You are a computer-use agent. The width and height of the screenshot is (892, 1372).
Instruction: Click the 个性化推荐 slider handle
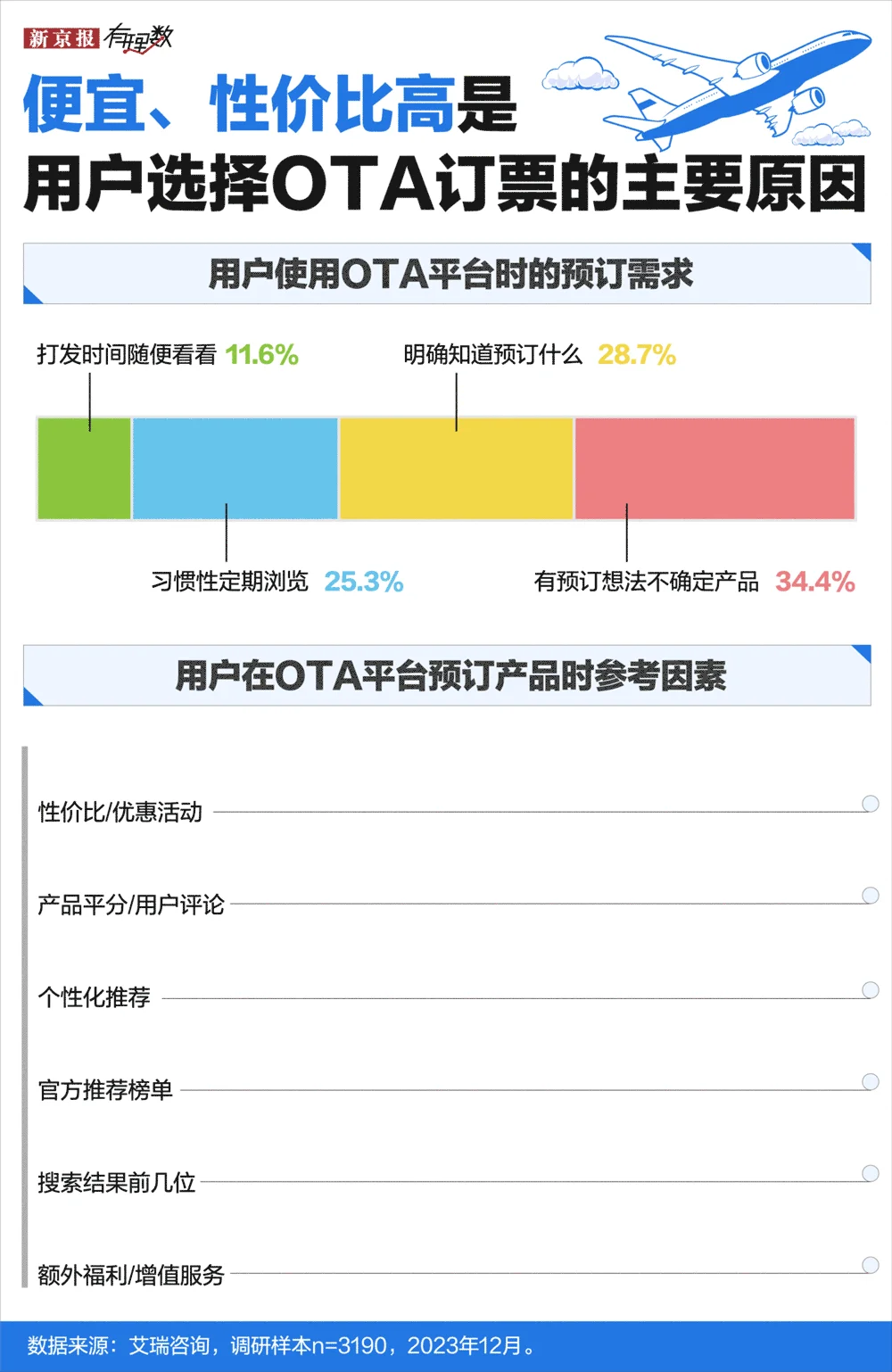tap(871, 990)
